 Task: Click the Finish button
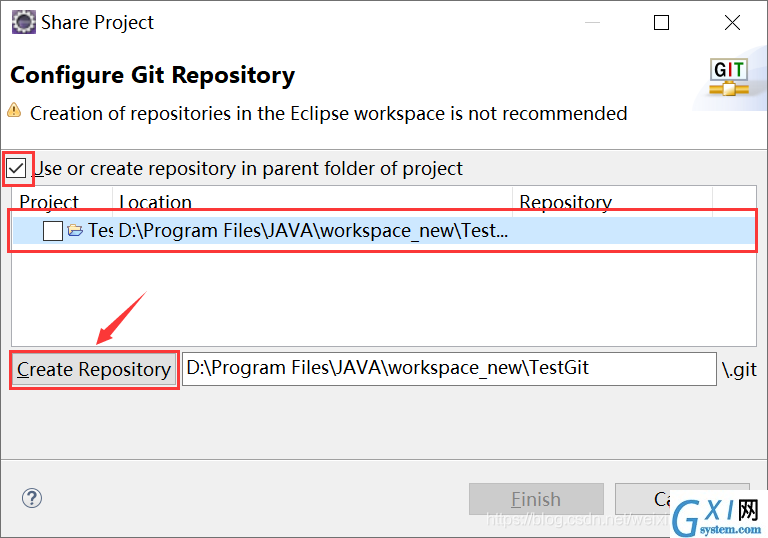[536, 499]
